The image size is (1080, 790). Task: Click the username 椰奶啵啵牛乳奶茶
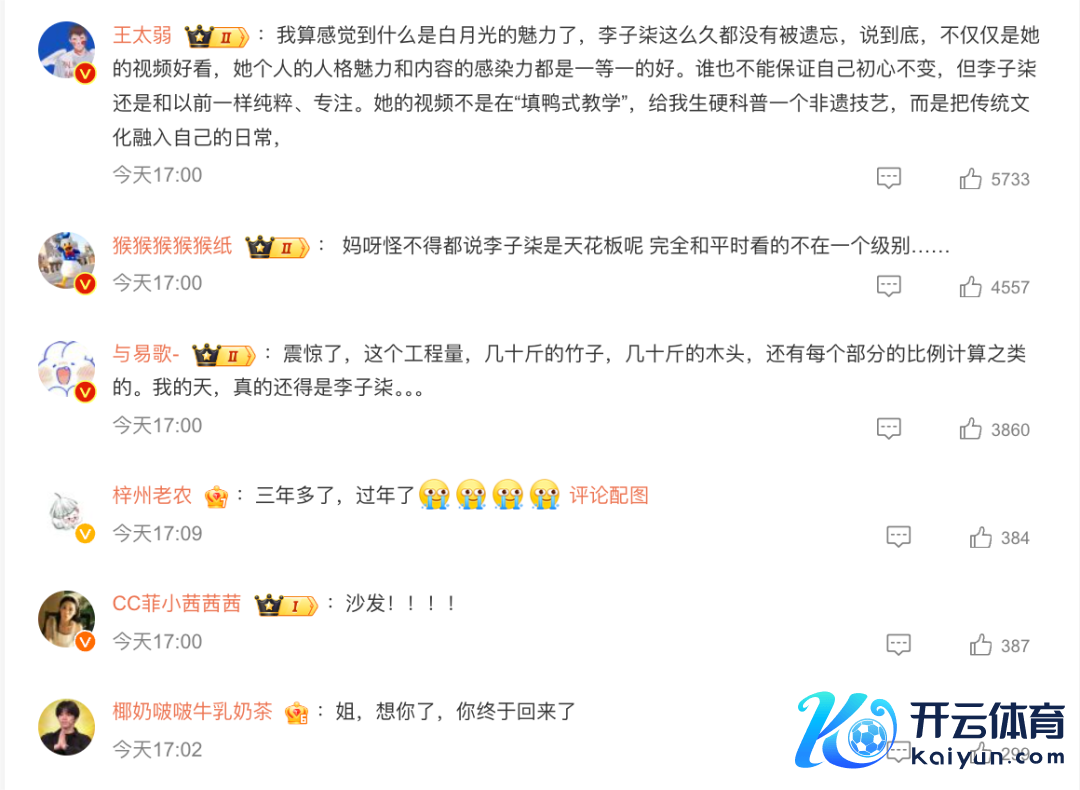point(192,711)
